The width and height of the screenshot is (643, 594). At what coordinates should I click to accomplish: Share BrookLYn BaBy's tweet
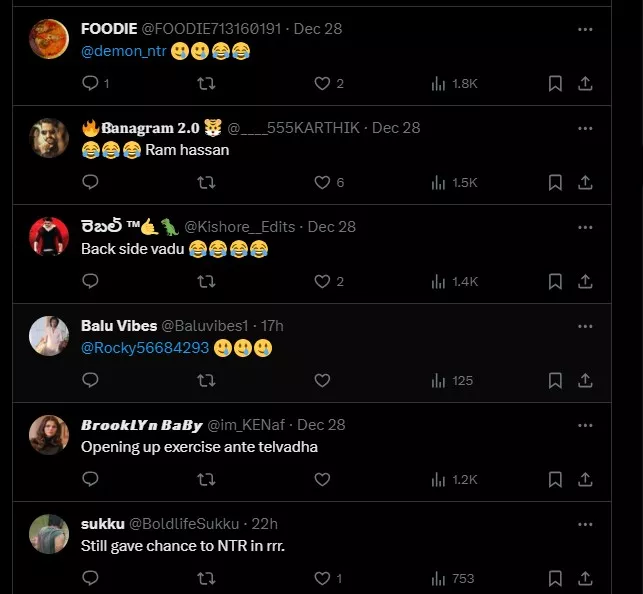(x=586, y=480)
